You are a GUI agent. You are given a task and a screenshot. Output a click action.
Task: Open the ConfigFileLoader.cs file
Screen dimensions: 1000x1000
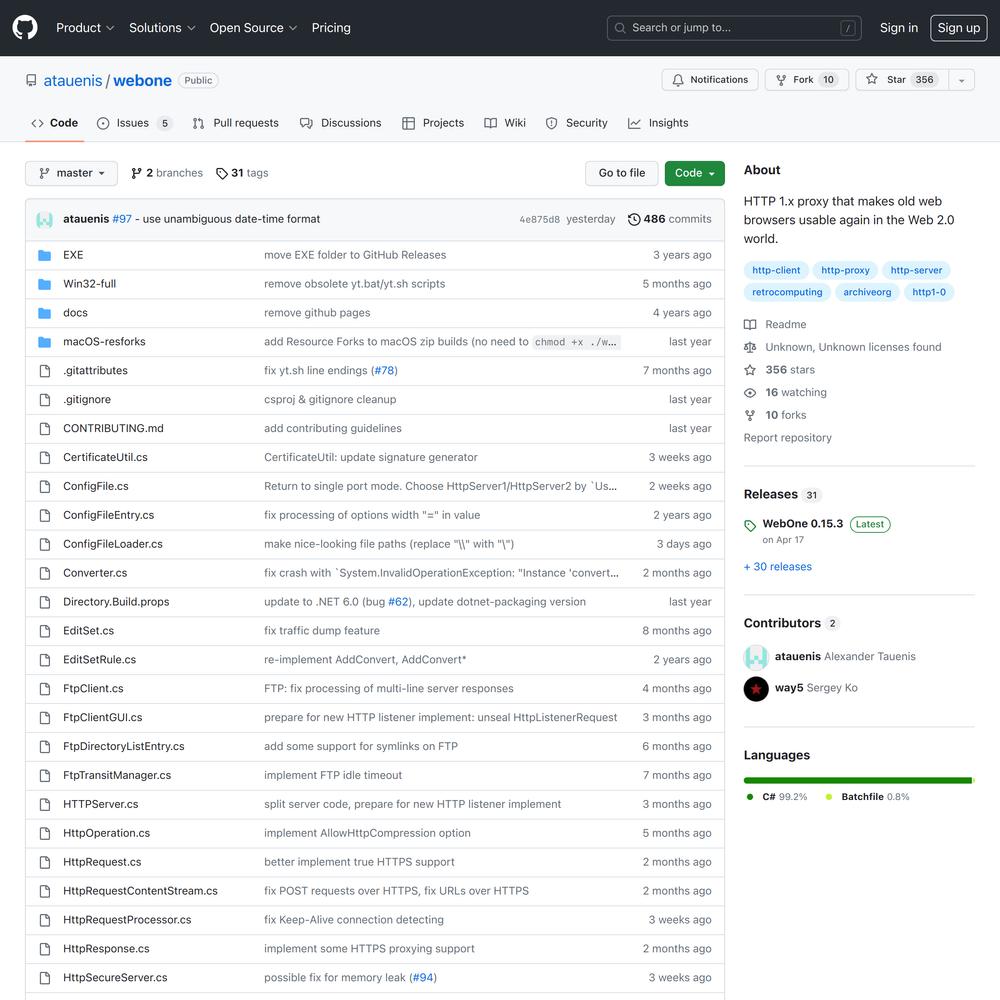(x=113, y=544)
